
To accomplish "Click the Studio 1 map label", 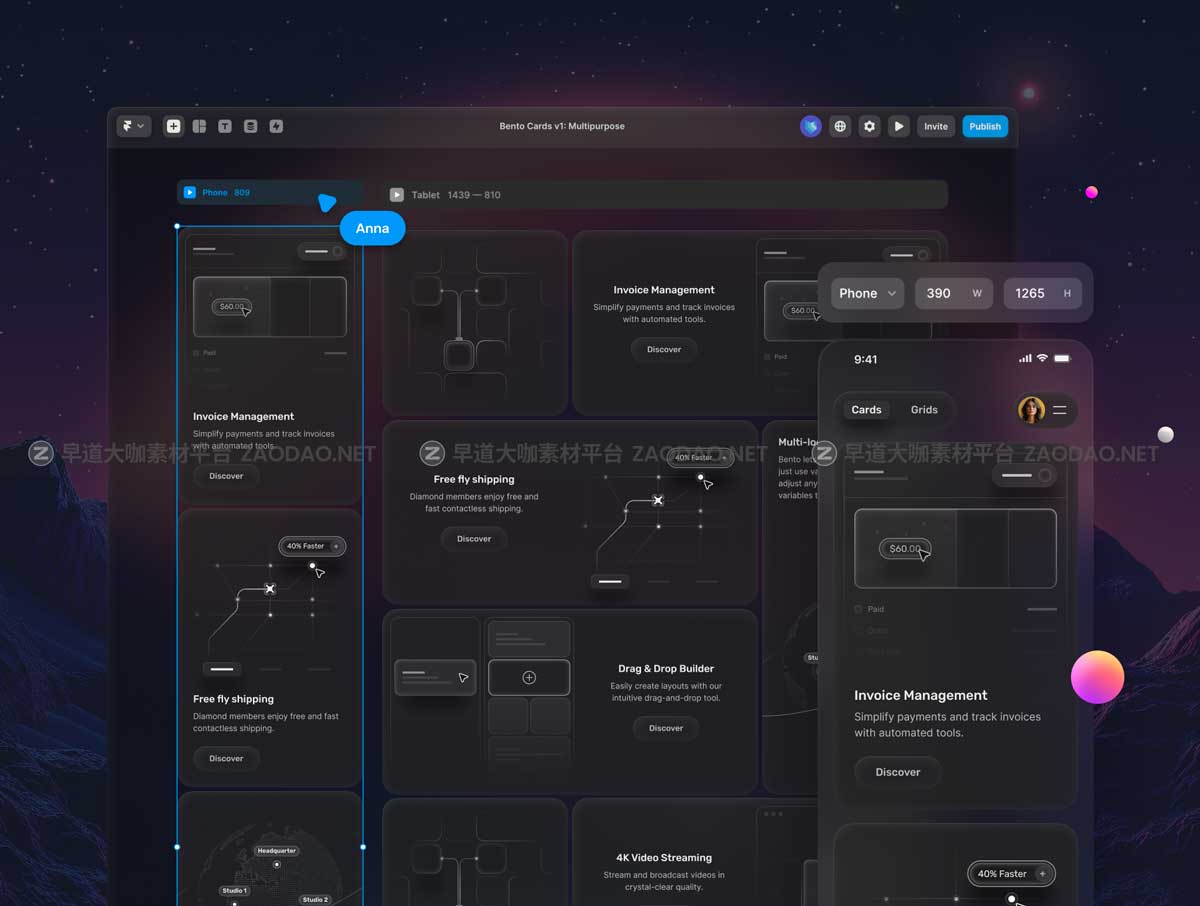I will tap(234, 890).
